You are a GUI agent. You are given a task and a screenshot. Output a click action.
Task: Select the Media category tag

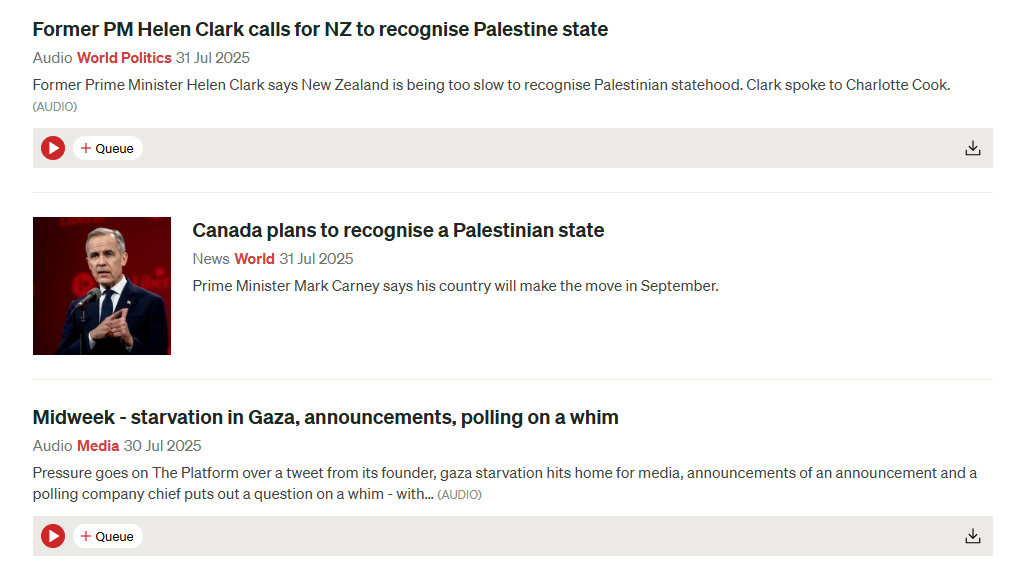[x=98, y=446]
